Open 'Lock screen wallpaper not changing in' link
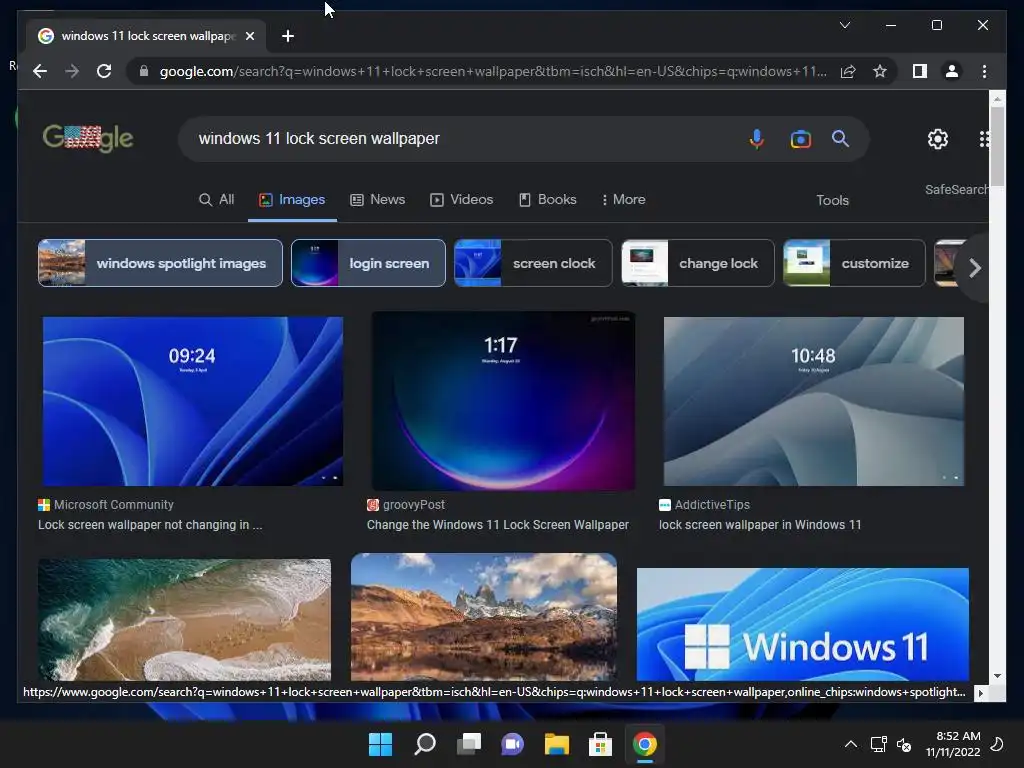1024x768 pixels. [x=150, y=525]
